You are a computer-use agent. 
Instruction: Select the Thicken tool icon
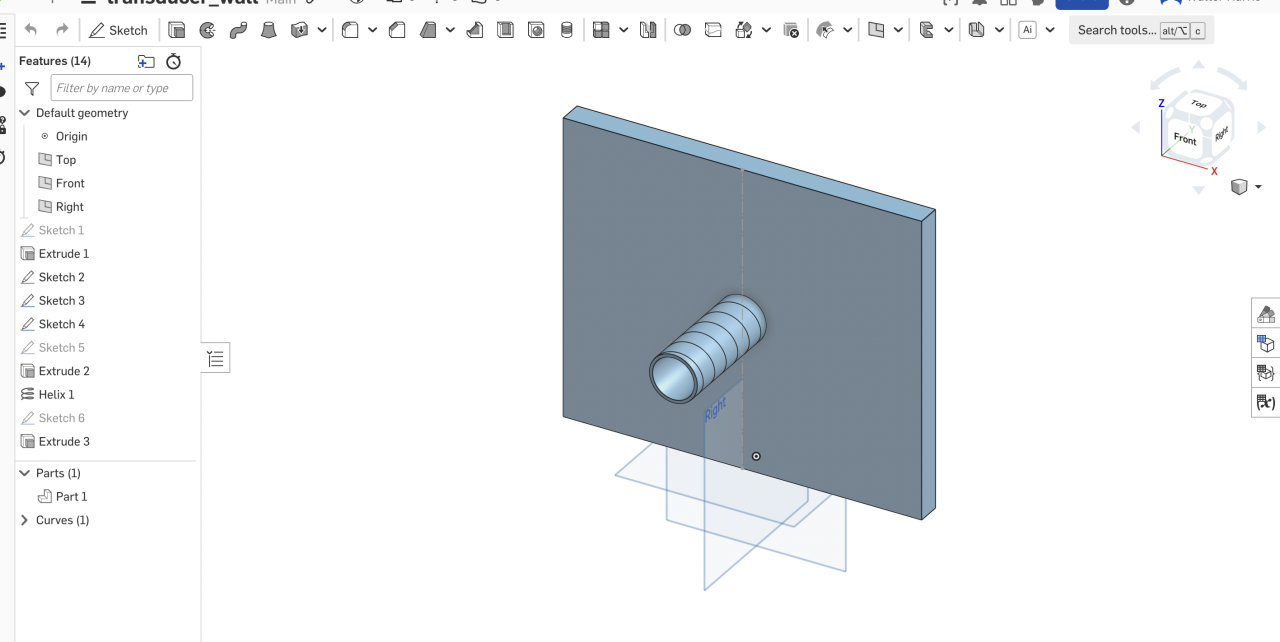pyautogui.click(x=299, y=30)
